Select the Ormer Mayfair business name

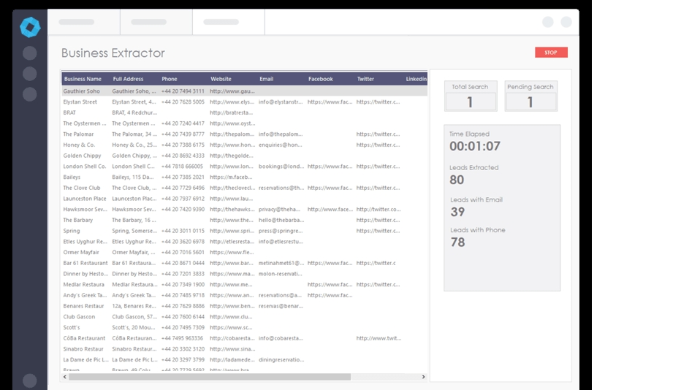click(81, 252)
